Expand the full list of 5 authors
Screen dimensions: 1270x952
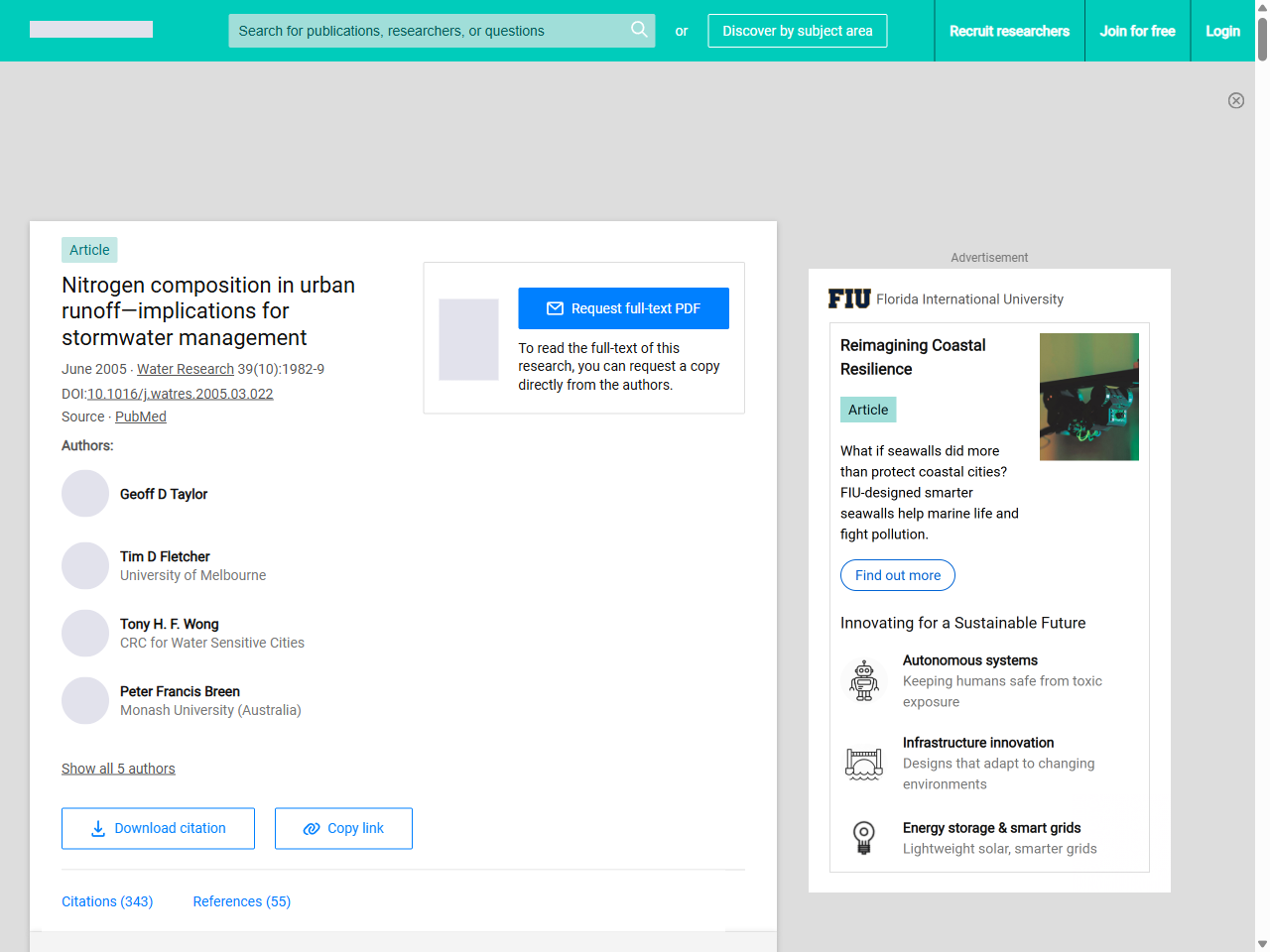point(118,769)
